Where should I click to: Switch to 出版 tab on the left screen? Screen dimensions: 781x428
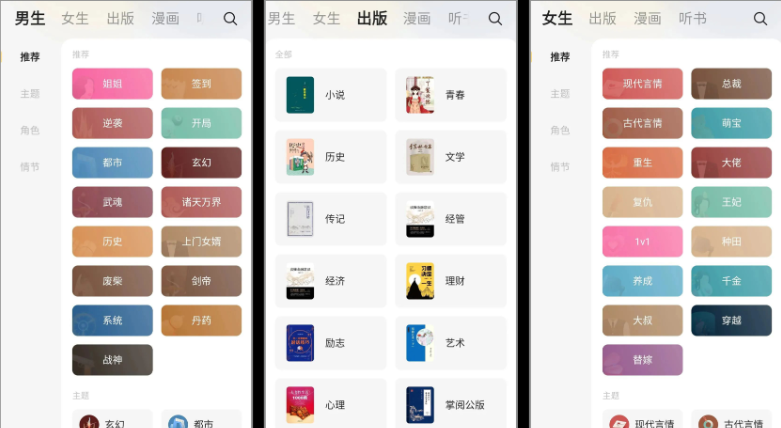point(121,19)
